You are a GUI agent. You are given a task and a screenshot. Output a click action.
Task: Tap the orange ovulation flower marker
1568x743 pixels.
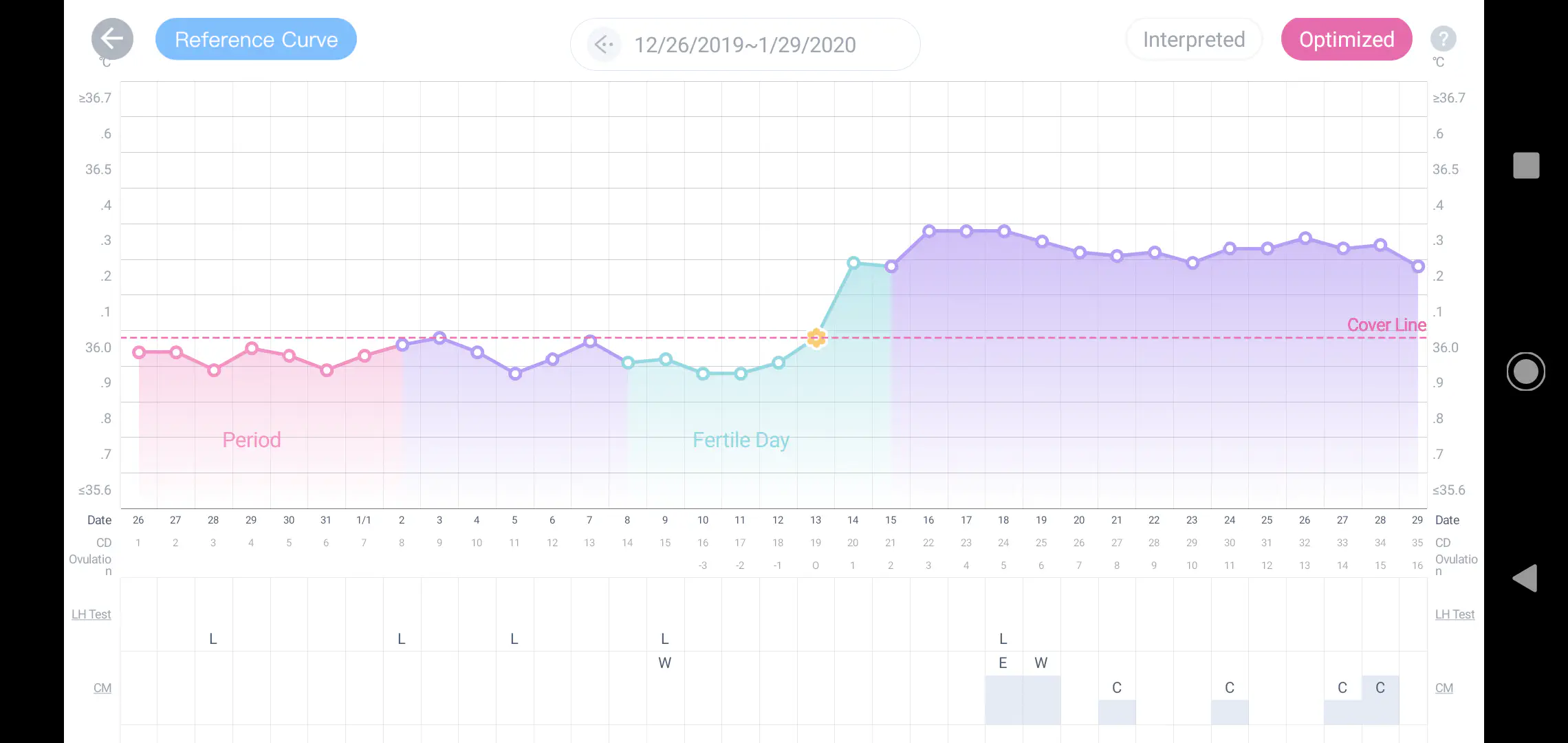pos(816,337)
